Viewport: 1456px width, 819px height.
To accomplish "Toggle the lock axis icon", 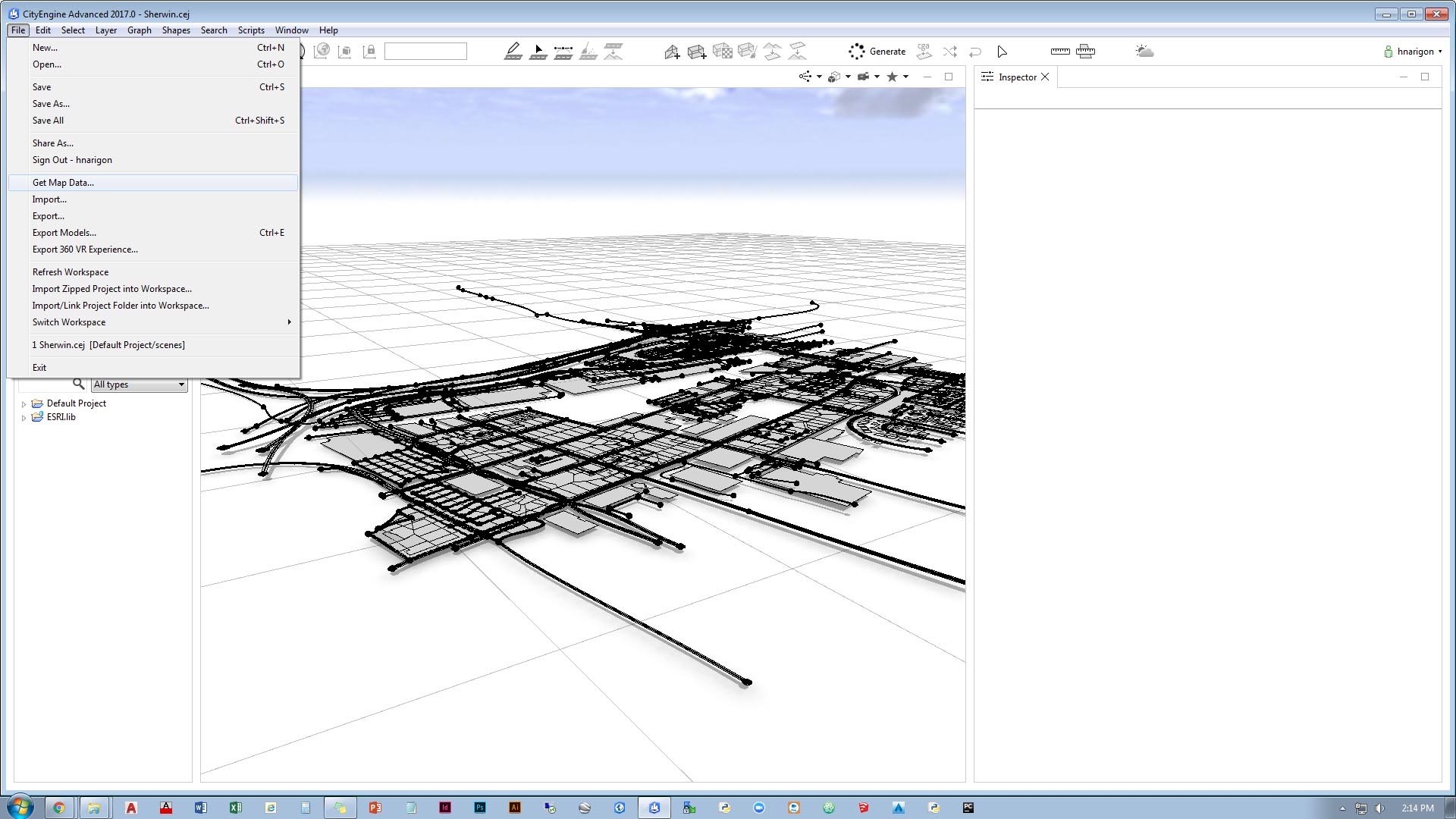I will coord(369,52).
